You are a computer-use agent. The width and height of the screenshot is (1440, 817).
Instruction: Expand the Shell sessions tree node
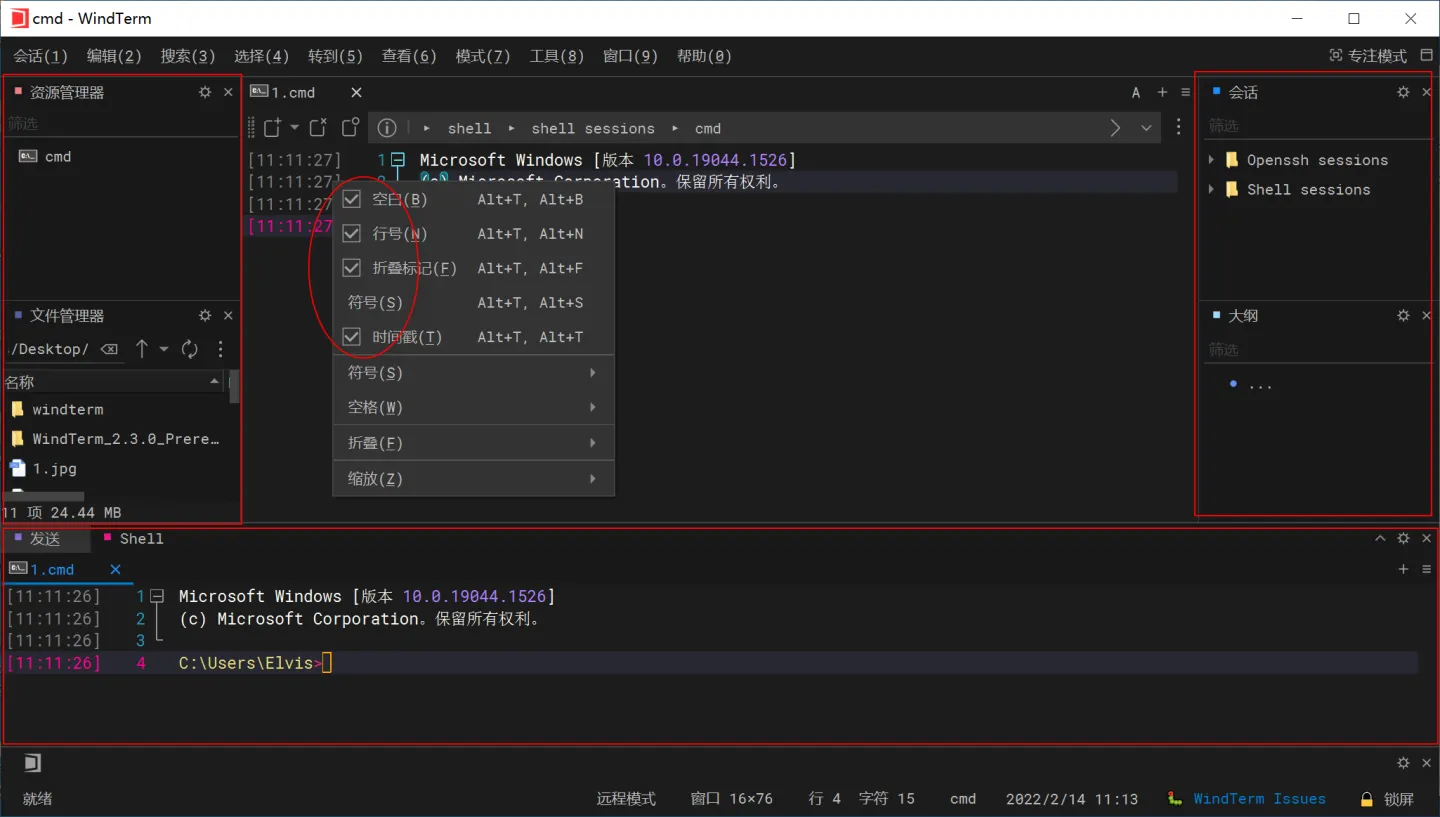(1211, 189)
